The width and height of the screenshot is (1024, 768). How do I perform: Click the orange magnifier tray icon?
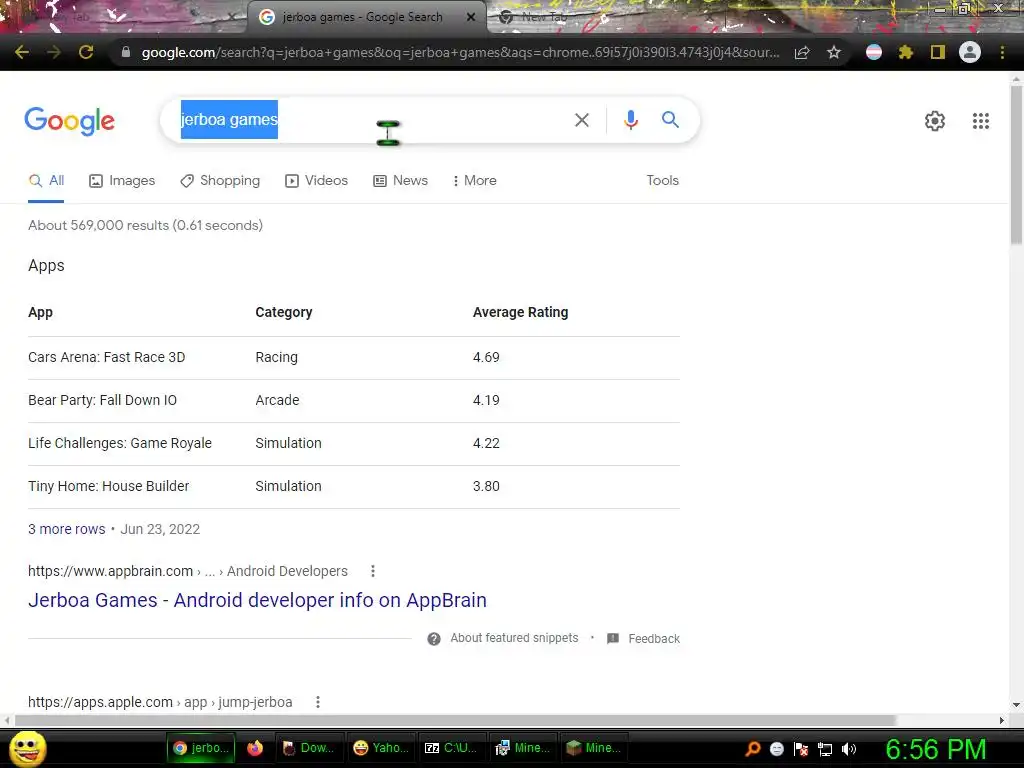coord(752,749)
